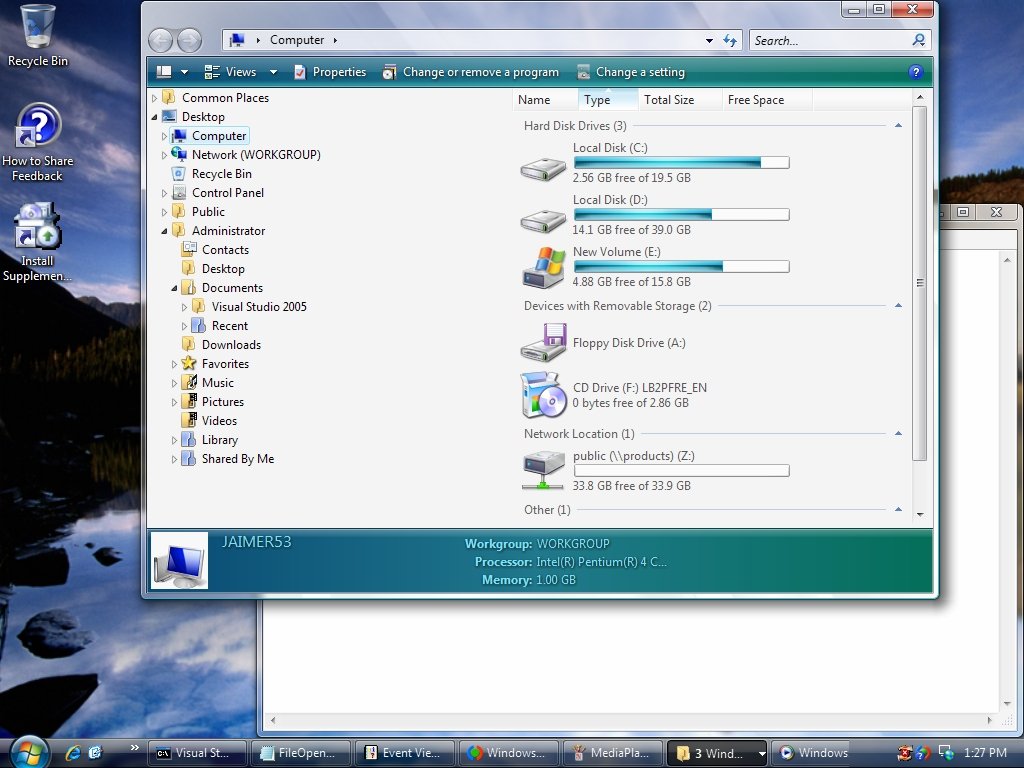Click the Help question mark icon
The image size is (1024, 768).
914,72
